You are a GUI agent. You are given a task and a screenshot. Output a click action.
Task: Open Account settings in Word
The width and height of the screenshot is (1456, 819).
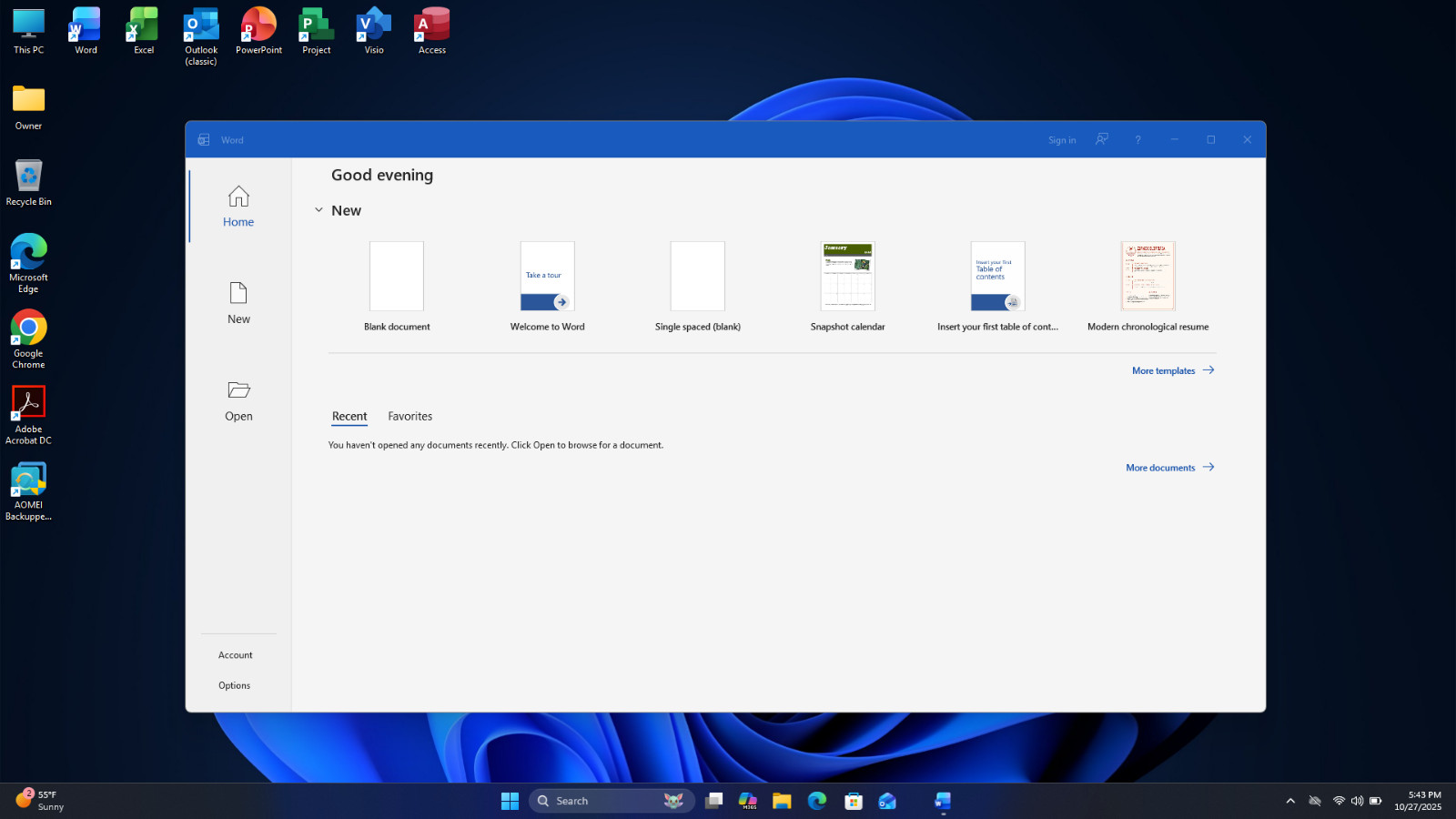[235, 655]
